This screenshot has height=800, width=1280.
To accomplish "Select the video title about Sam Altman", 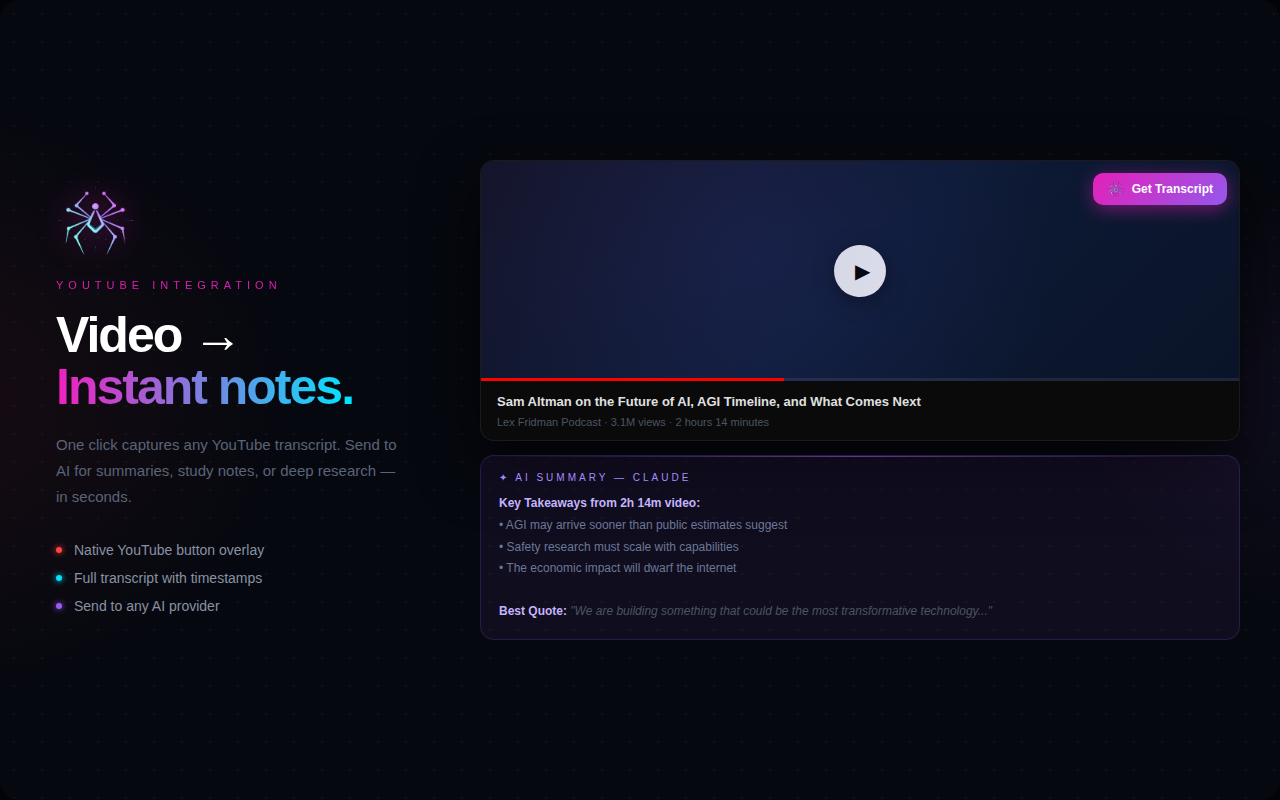I will (709, 402).
